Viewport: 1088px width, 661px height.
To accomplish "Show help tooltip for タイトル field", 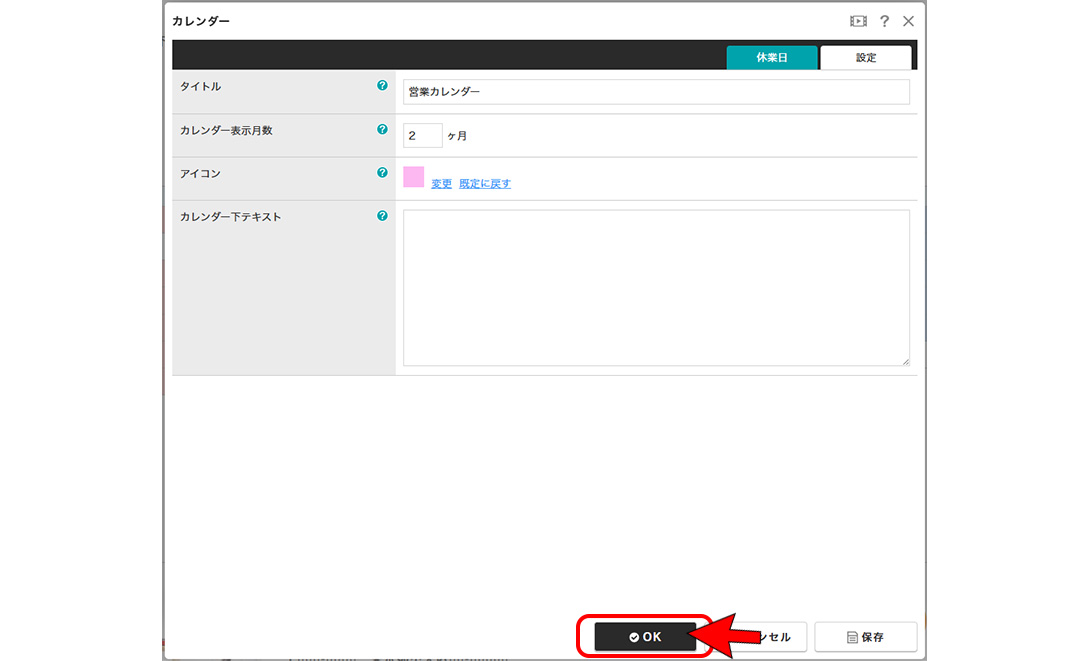I will point(382,86).
